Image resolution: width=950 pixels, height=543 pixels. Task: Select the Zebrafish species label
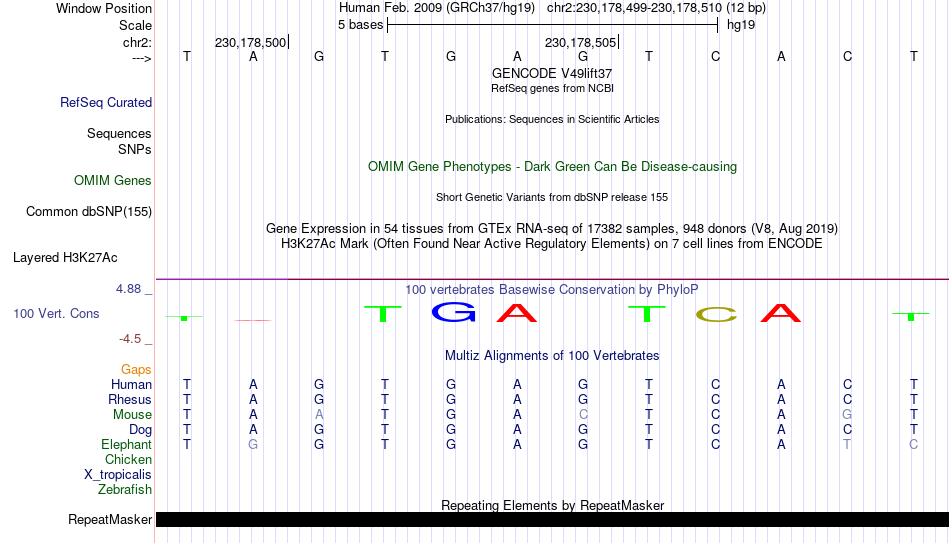tap(125, 490)
